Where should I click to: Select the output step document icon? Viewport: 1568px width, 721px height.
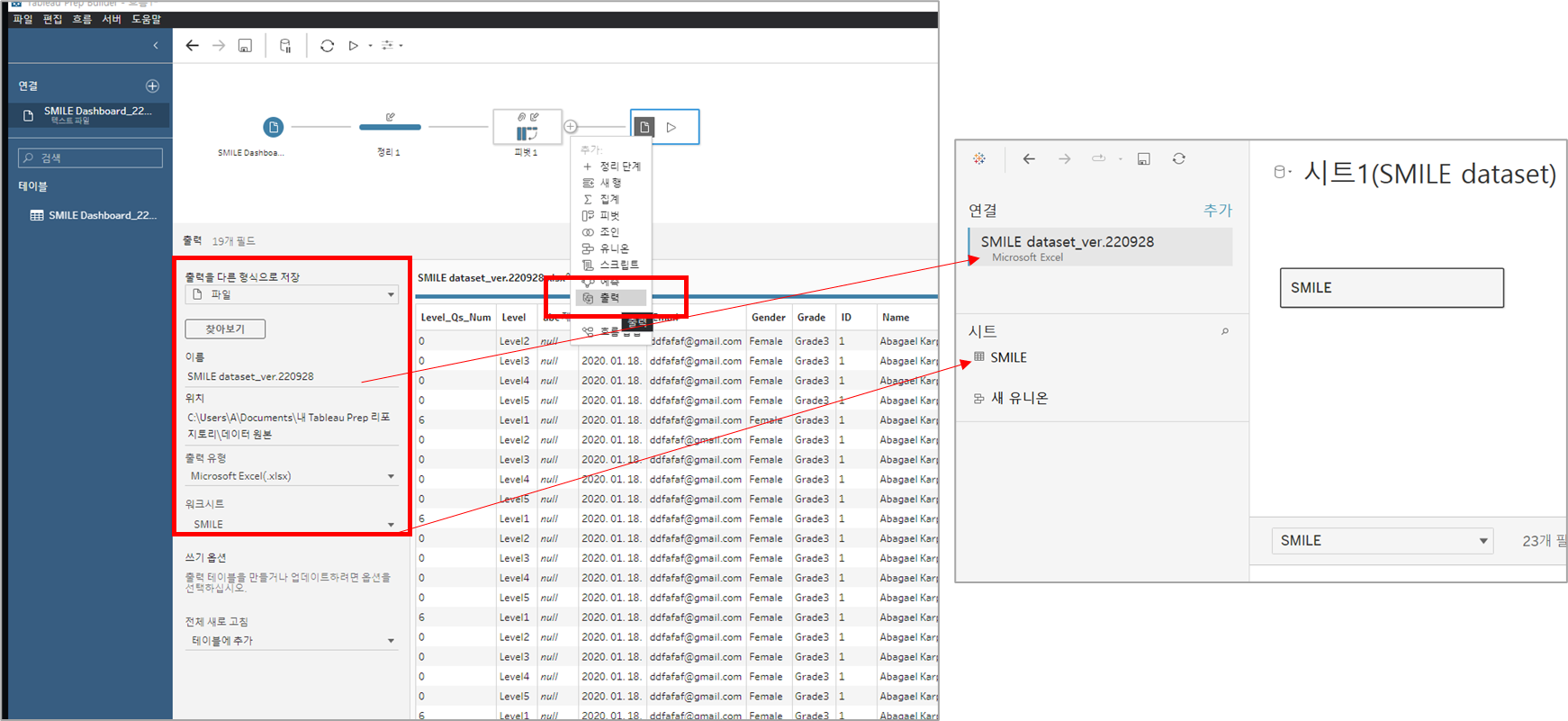(644, 127)
